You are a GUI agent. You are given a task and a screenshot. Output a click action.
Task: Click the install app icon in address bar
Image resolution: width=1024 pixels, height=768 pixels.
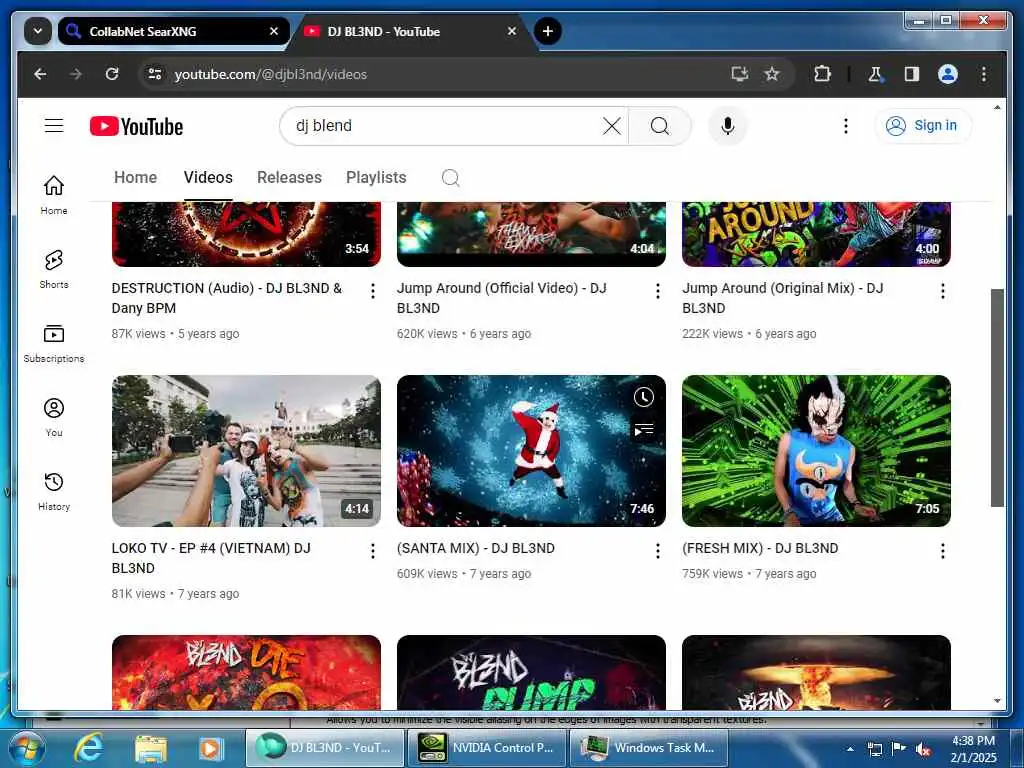[739, 74]
